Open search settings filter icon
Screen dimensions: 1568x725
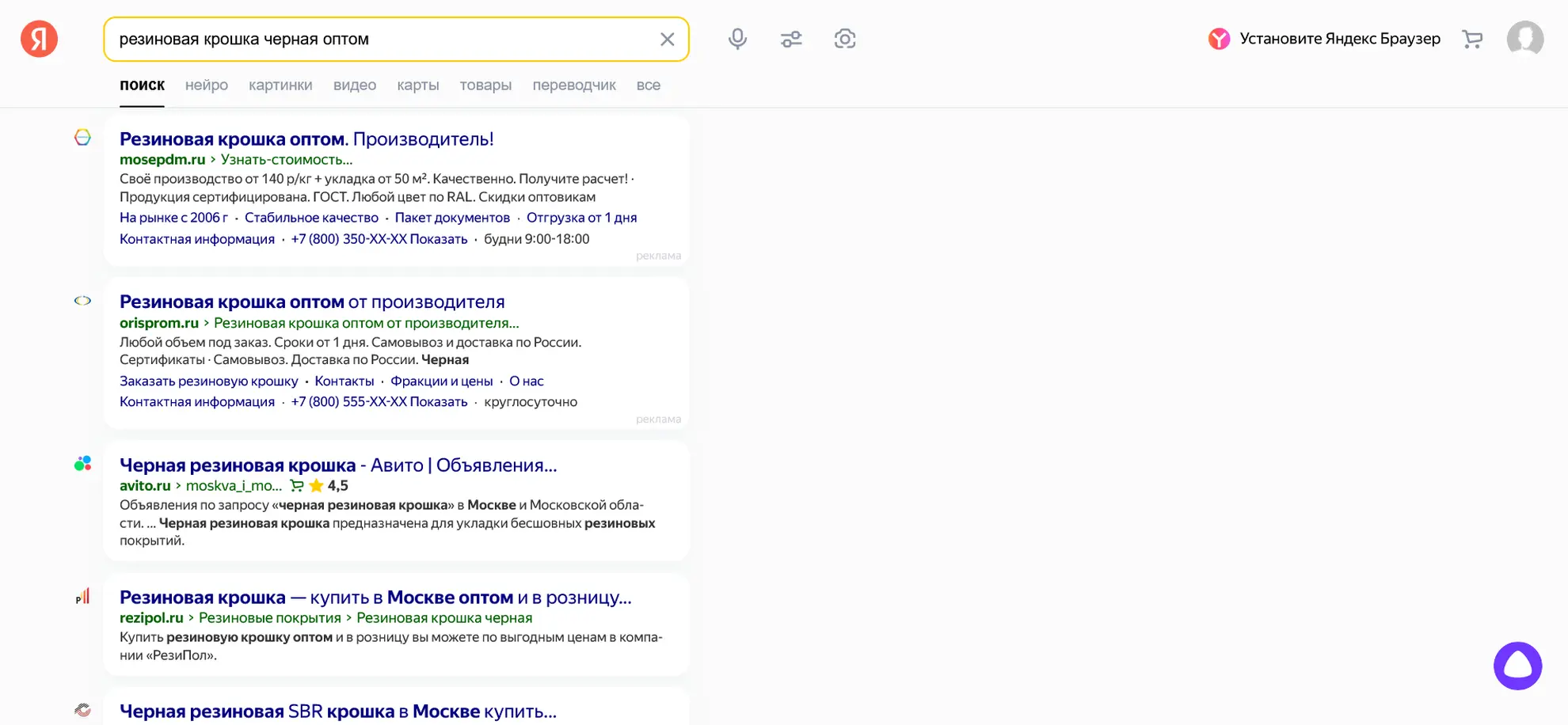tap(791, 39)
